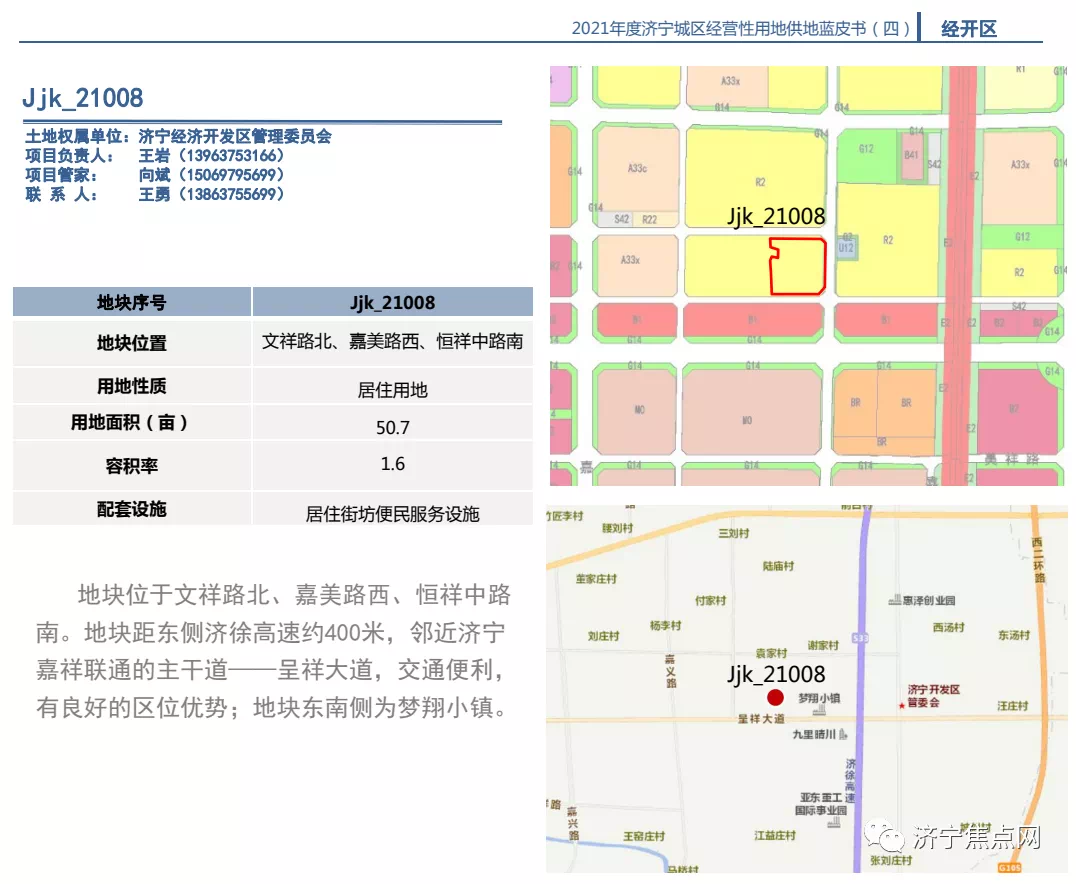
Task: Click the 容积率 row label
Action: pos(132,465)
